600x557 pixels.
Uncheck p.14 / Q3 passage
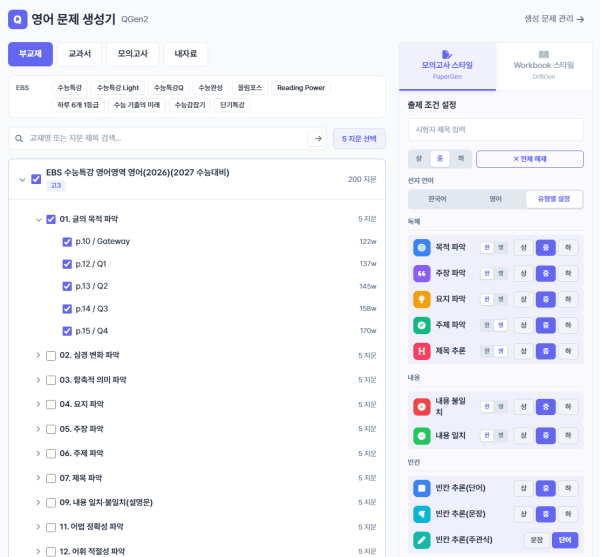pos(67,309)
